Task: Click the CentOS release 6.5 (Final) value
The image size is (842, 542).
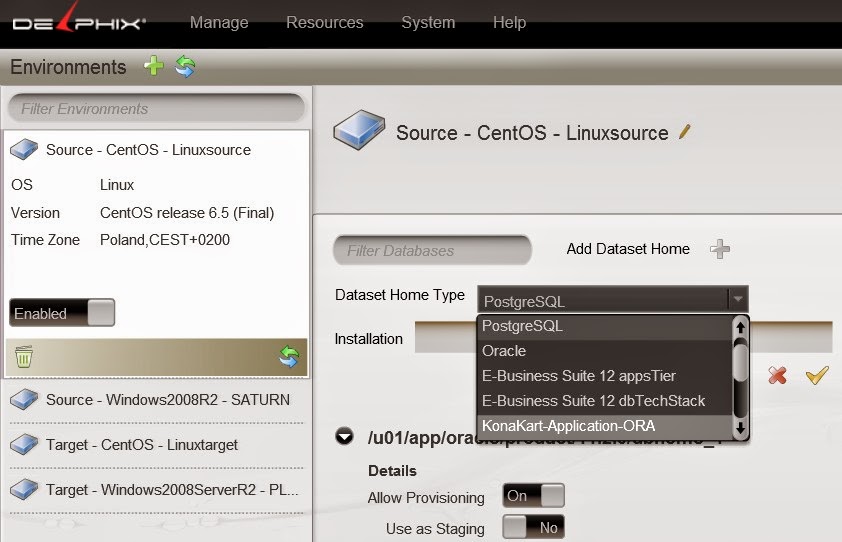Action: (187, 213)
